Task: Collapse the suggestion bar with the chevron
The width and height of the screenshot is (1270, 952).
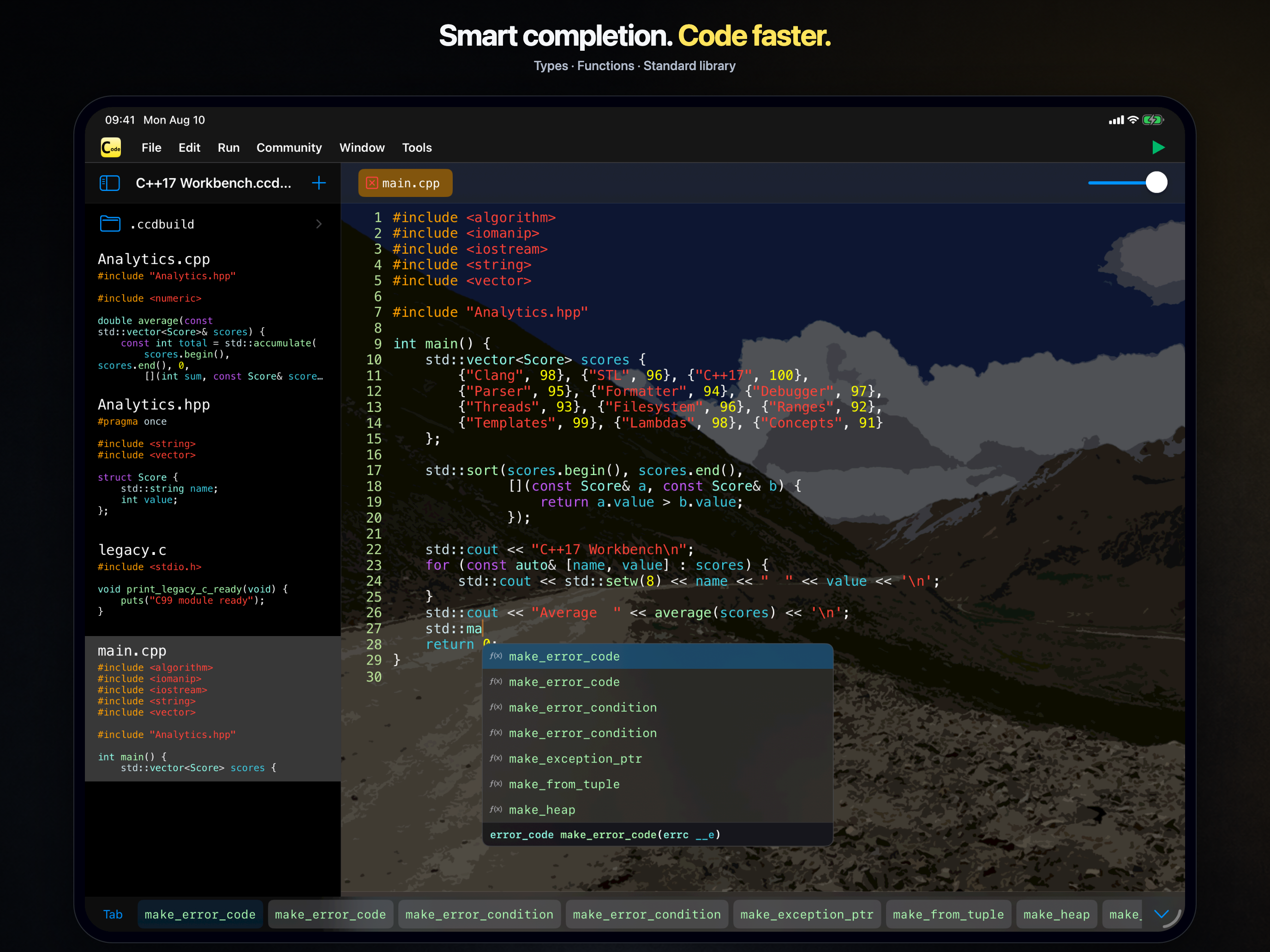Action: coord(1162,914)
